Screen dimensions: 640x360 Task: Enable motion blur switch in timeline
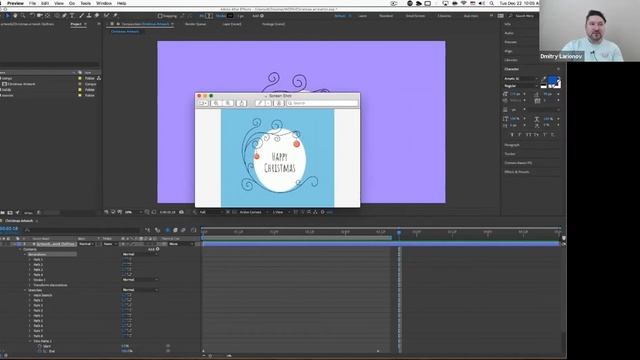click(x=183, y=230)
